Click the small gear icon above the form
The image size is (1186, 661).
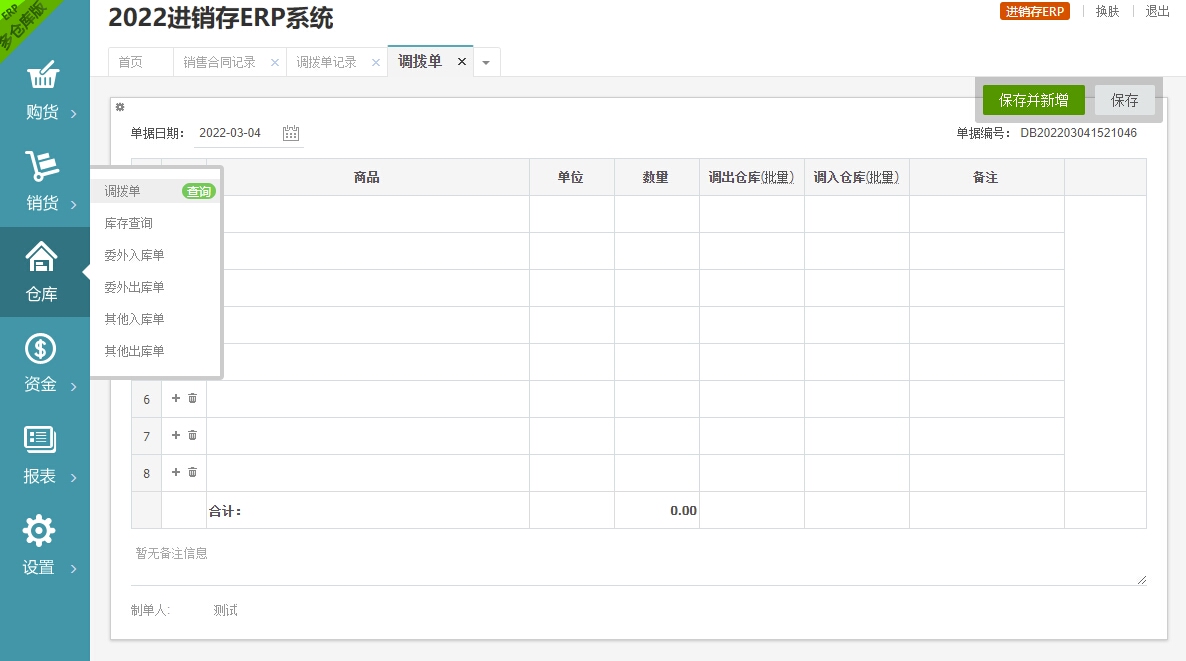120,107
